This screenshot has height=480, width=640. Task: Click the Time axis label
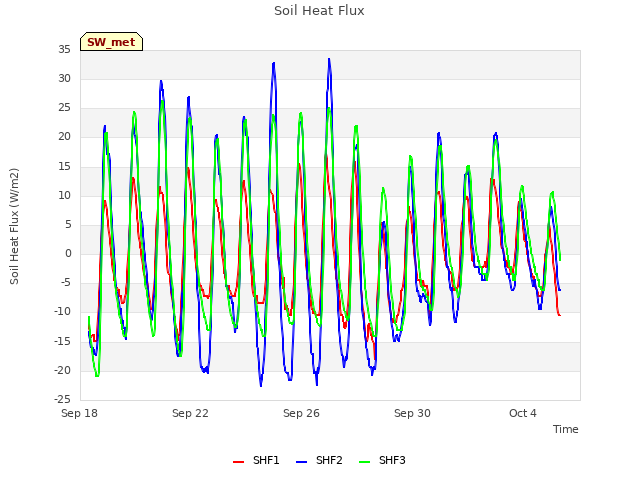(565, 429)
